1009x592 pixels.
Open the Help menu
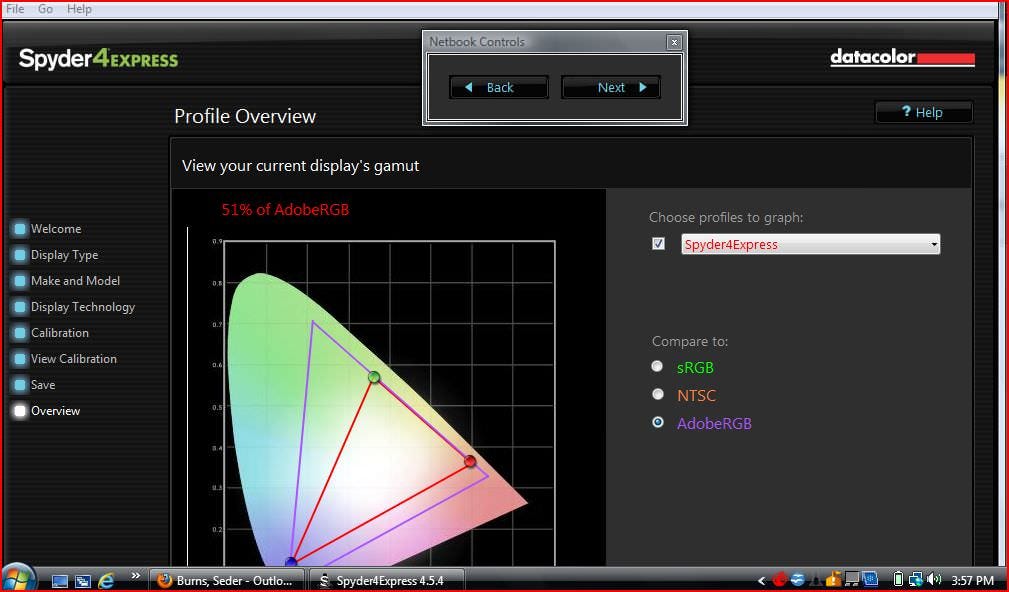tap(79, 9)
